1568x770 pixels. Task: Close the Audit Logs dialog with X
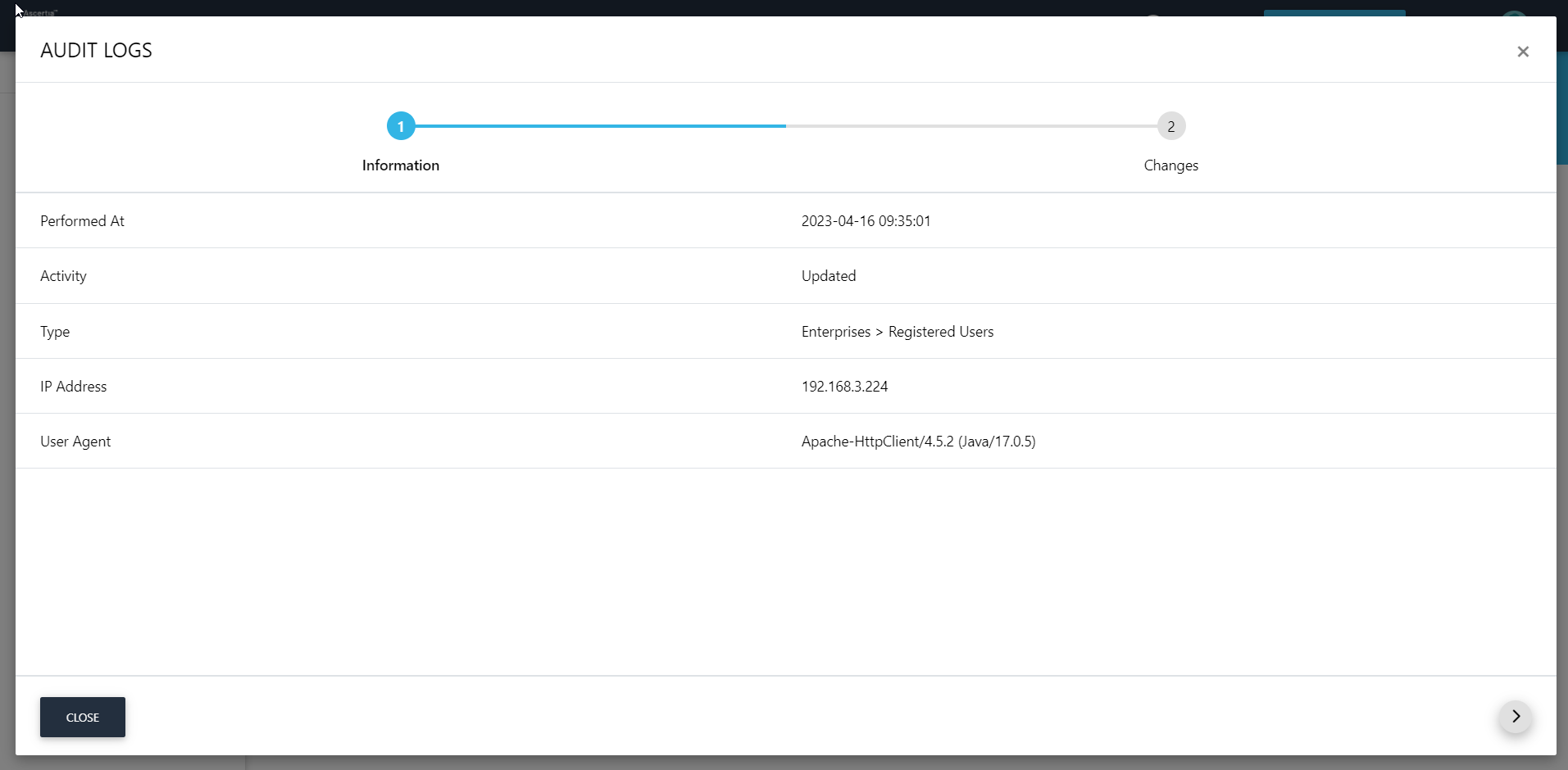[x=1522, y=52]
